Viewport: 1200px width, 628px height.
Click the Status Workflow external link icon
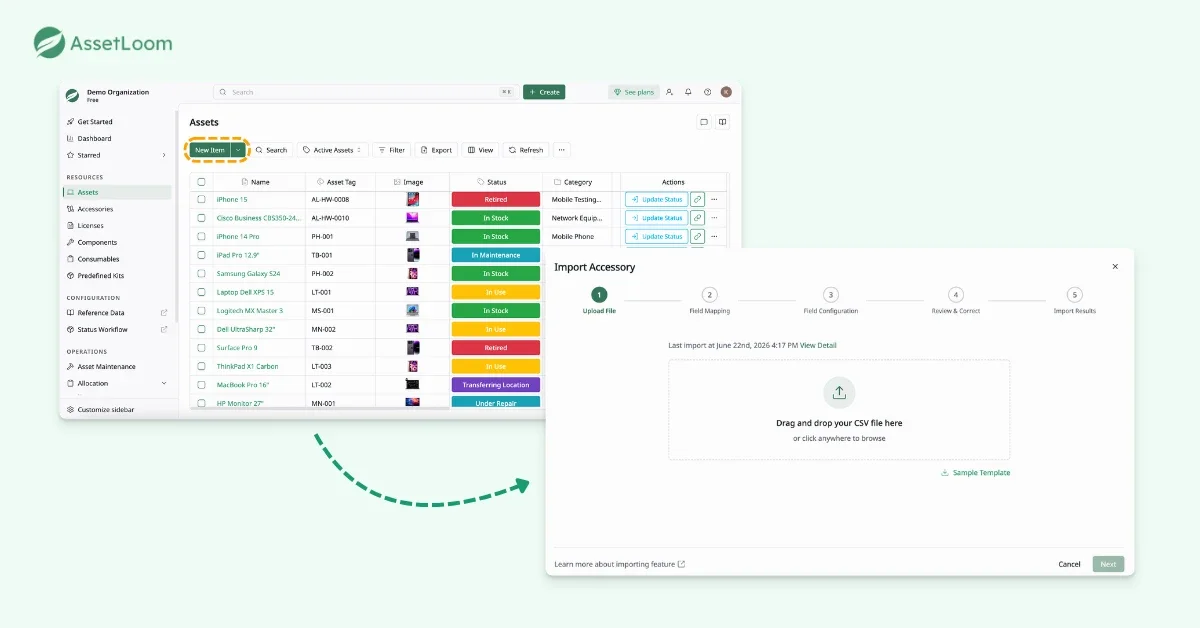pyautogui.click(x=164, y=329)
